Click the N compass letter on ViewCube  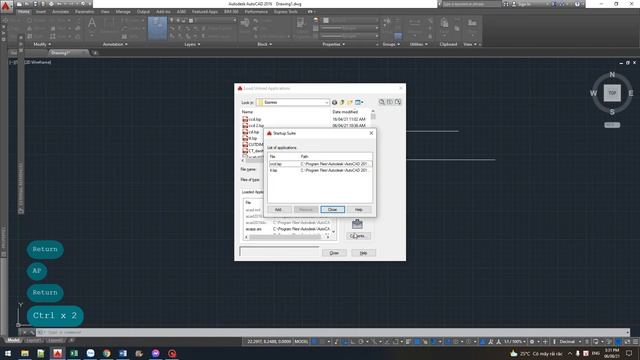(x=612, y=75)
